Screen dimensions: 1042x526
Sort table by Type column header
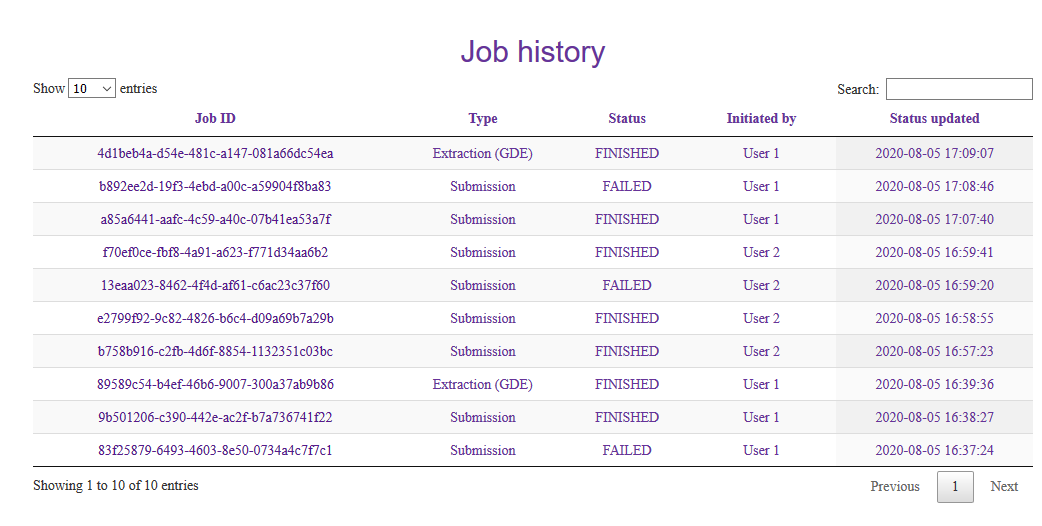click(482, 118)
